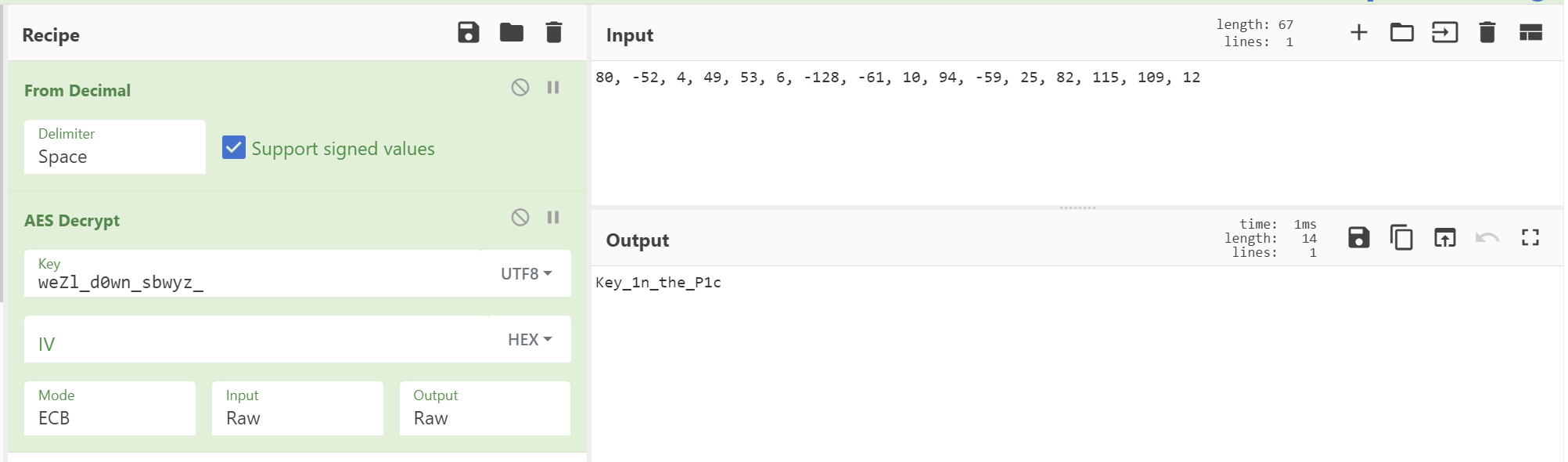Uncheck Support signed values
1568x462 pixels.
coord(234,148)
